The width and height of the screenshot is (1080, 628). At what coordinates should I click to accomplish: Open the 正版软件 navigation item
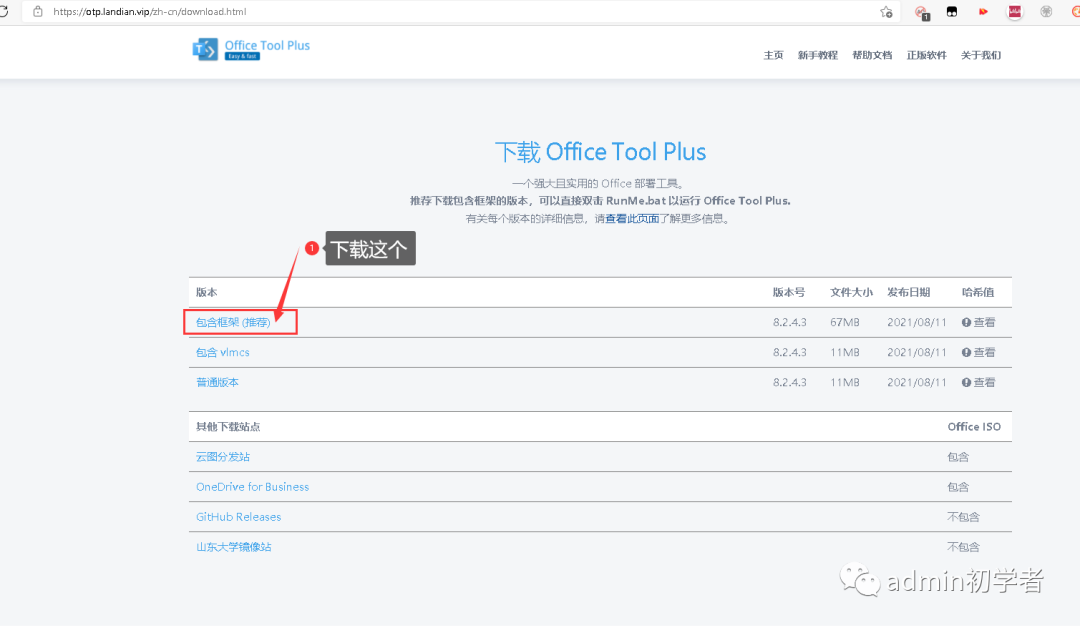point(926,55)
